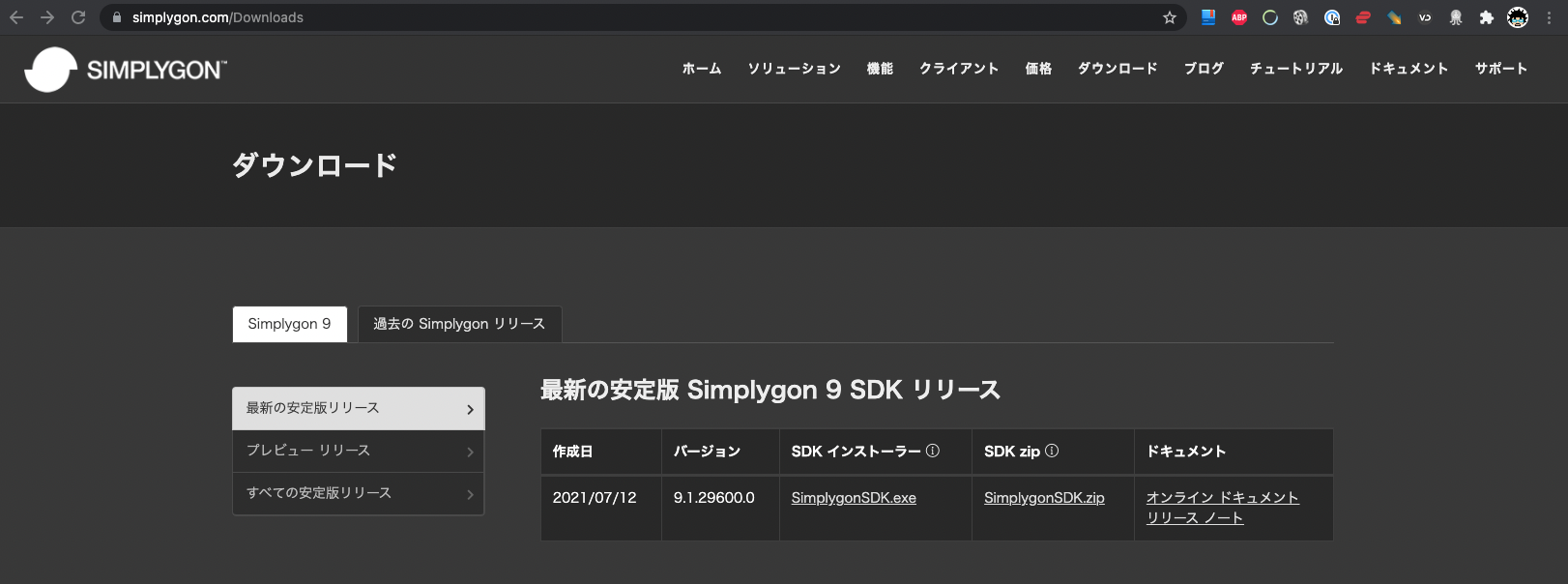Open the 機能 nav item
The image size is (1568, 584).
tap(880, 69)
